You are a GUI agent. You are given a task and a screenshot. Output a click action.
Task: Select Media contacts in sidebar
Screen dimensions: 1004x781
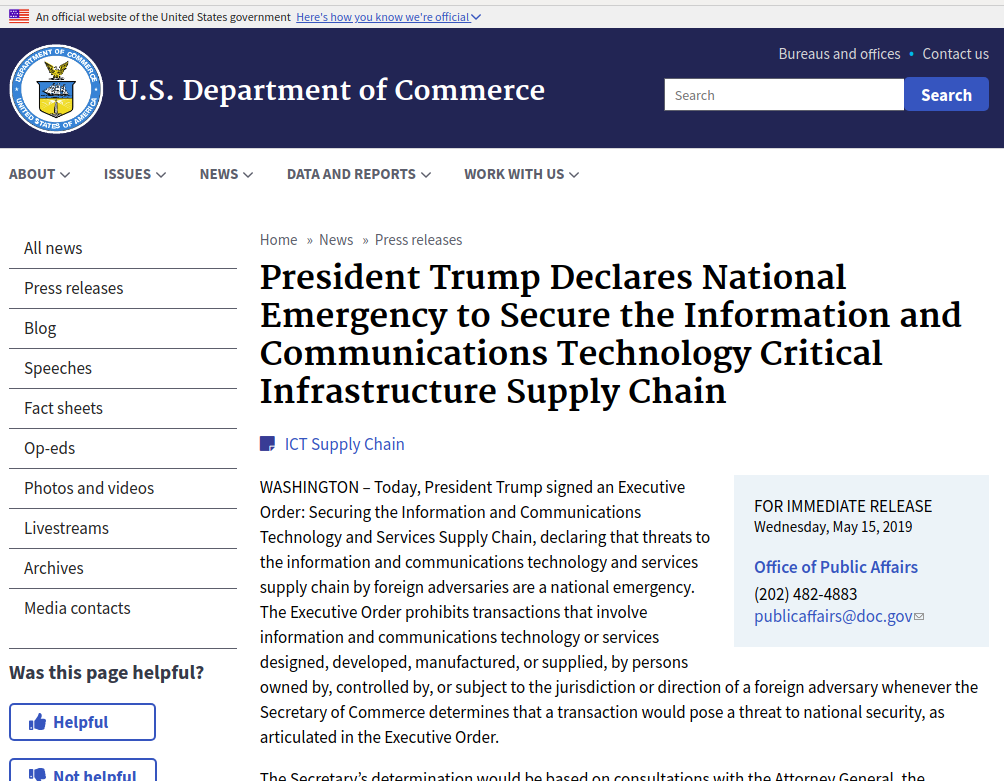[123, 608]
